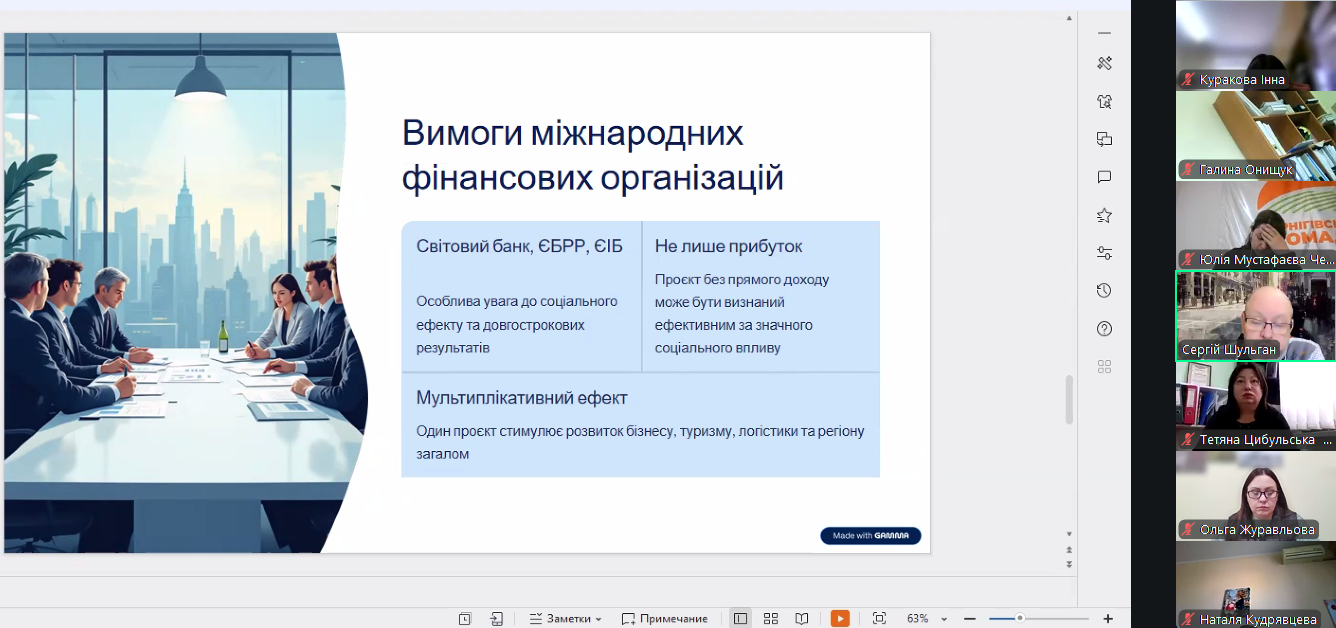The height and width of the screenshot is (628, 1336).
Task: Click the plus zoom in button
Action: click(1108, 619)
